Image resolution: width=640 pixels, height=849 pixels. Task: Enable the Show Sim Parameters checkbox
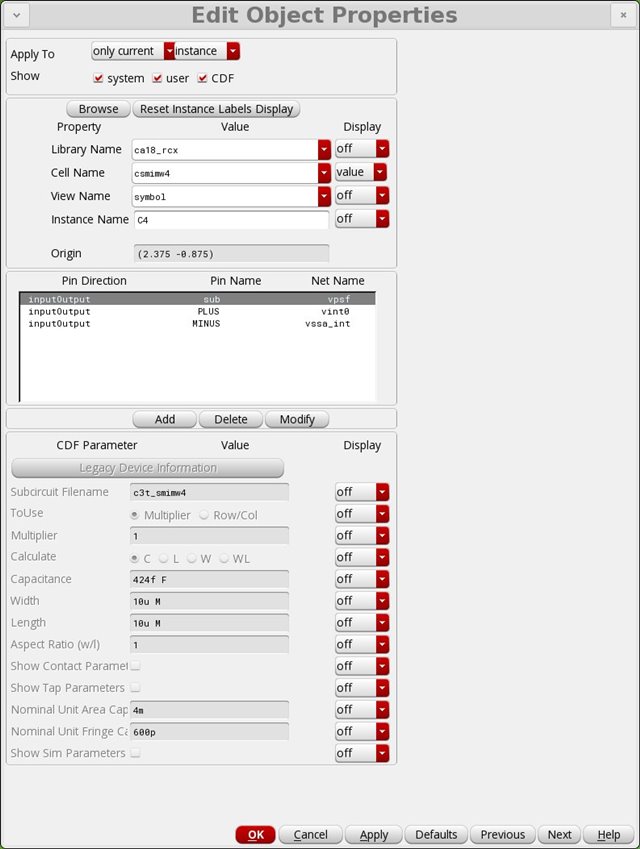click(135, 753)
